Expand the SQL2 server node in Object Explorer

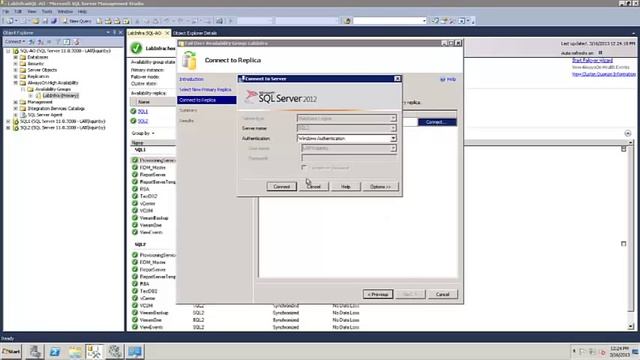point(8,128)
